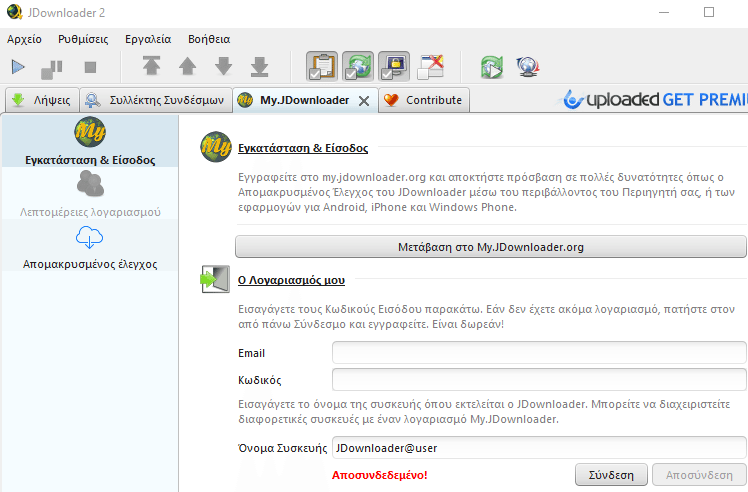This screenshot has height=492, width=748.
Task: Open the Ρυθμίσεις menu
Action: pyautogui.click(x=83, y=39)
